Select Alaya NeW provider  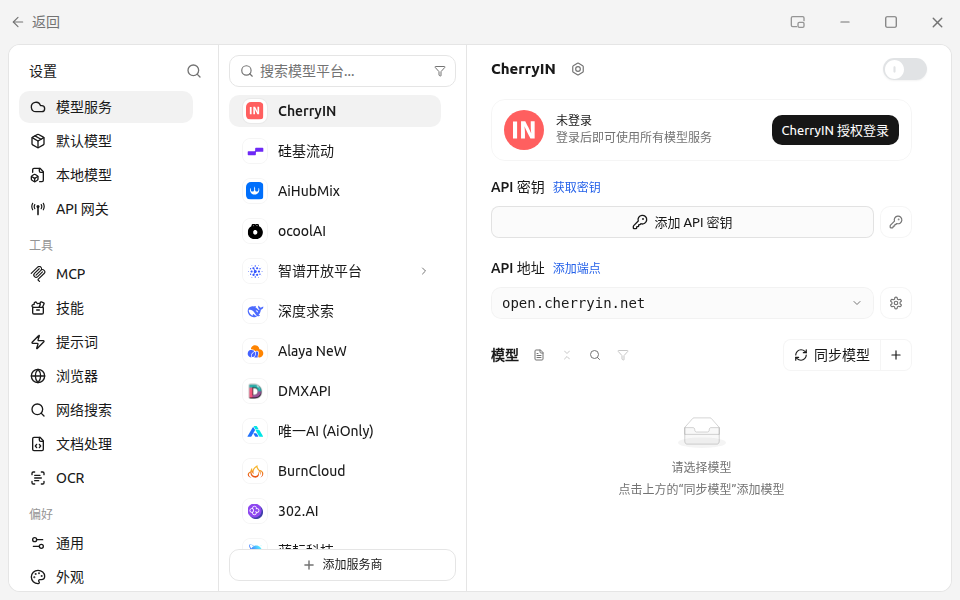(x=335, y=351)
